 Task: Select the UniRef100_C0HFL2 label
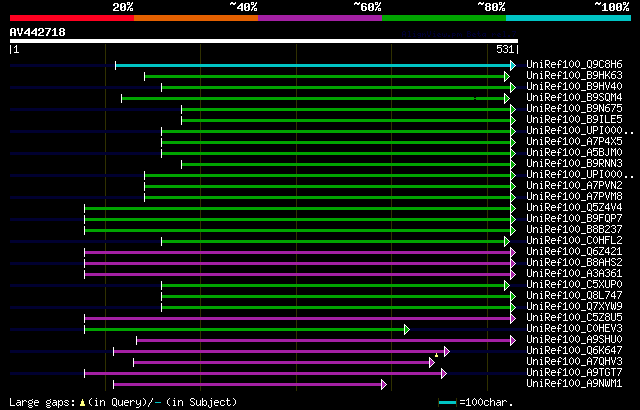[574, 241]
